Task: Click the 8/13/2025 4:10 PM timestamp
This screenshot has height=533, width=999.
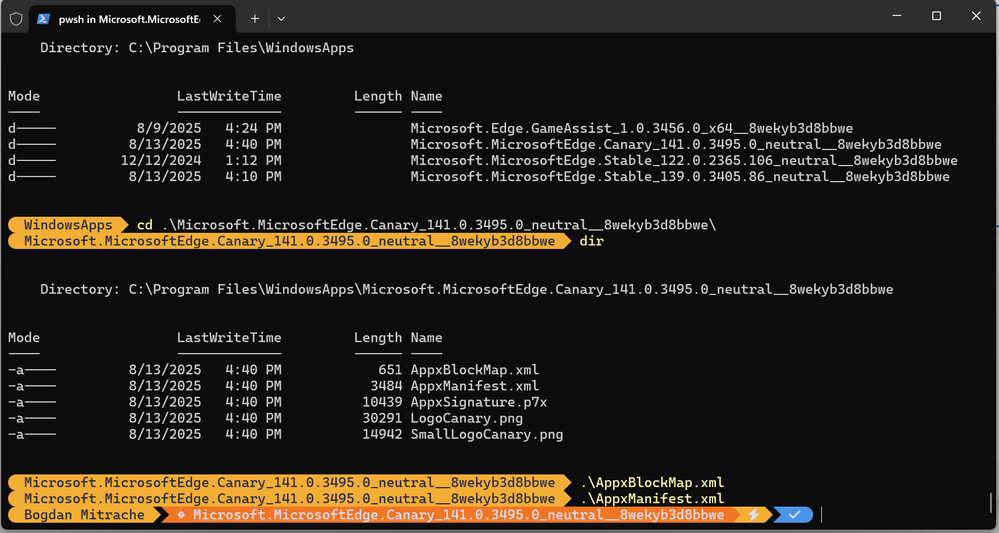Action: [205, 176]
